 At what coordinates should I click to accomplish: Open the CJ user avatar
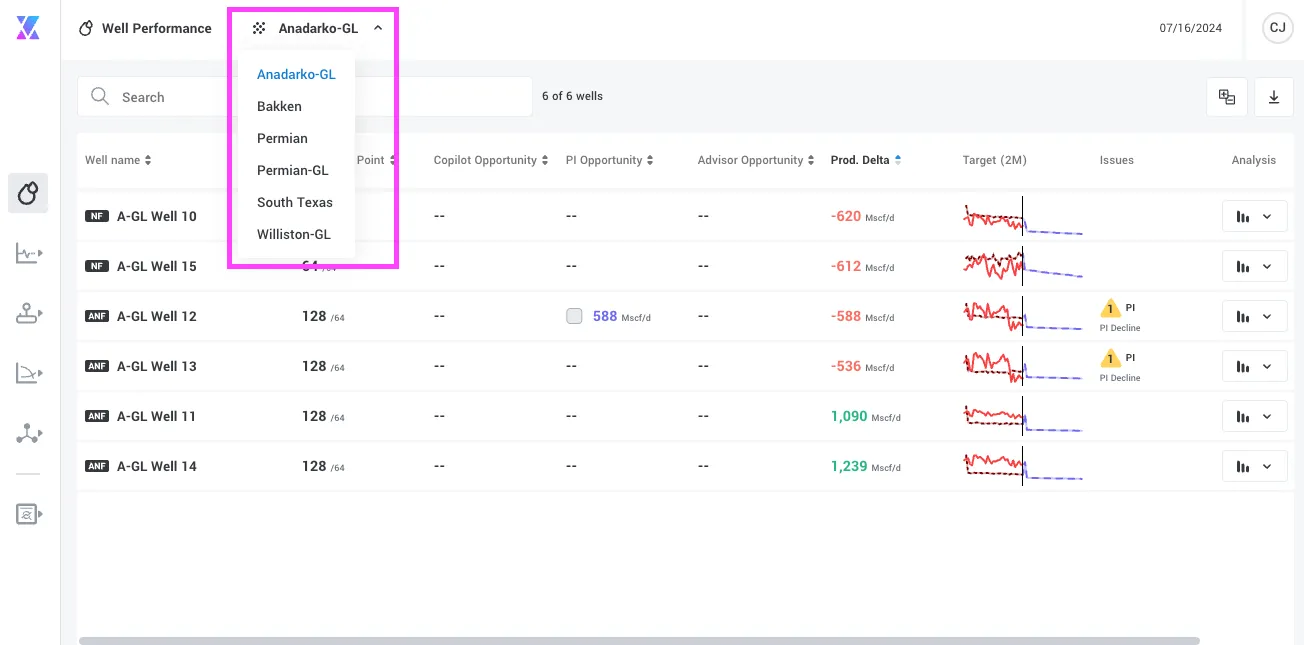(x=1277, y=28)
